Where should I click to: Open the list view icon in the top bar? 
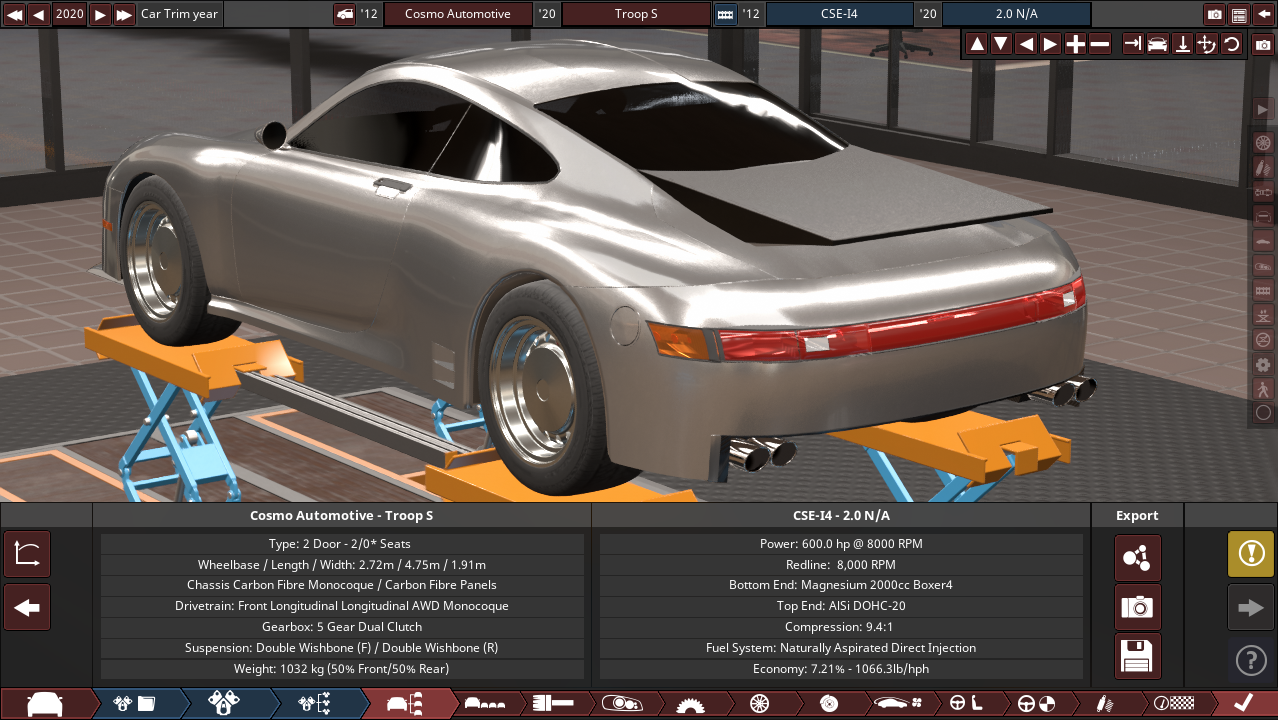click(1239, 14)
